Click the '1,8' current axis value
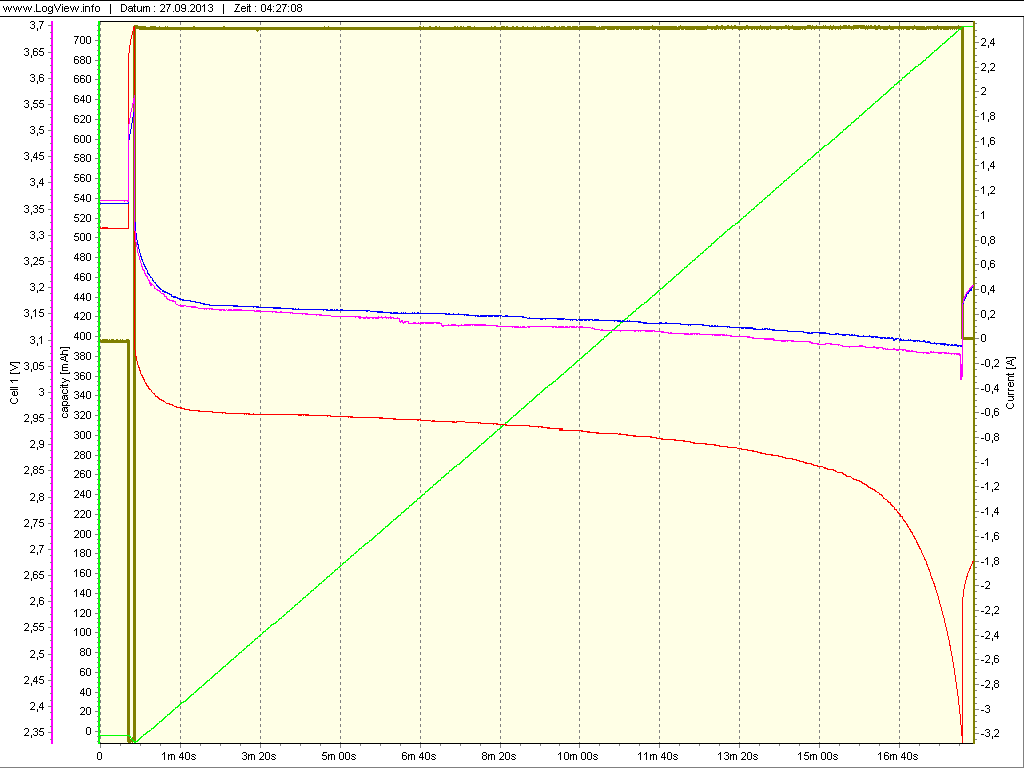 [988, 117]
